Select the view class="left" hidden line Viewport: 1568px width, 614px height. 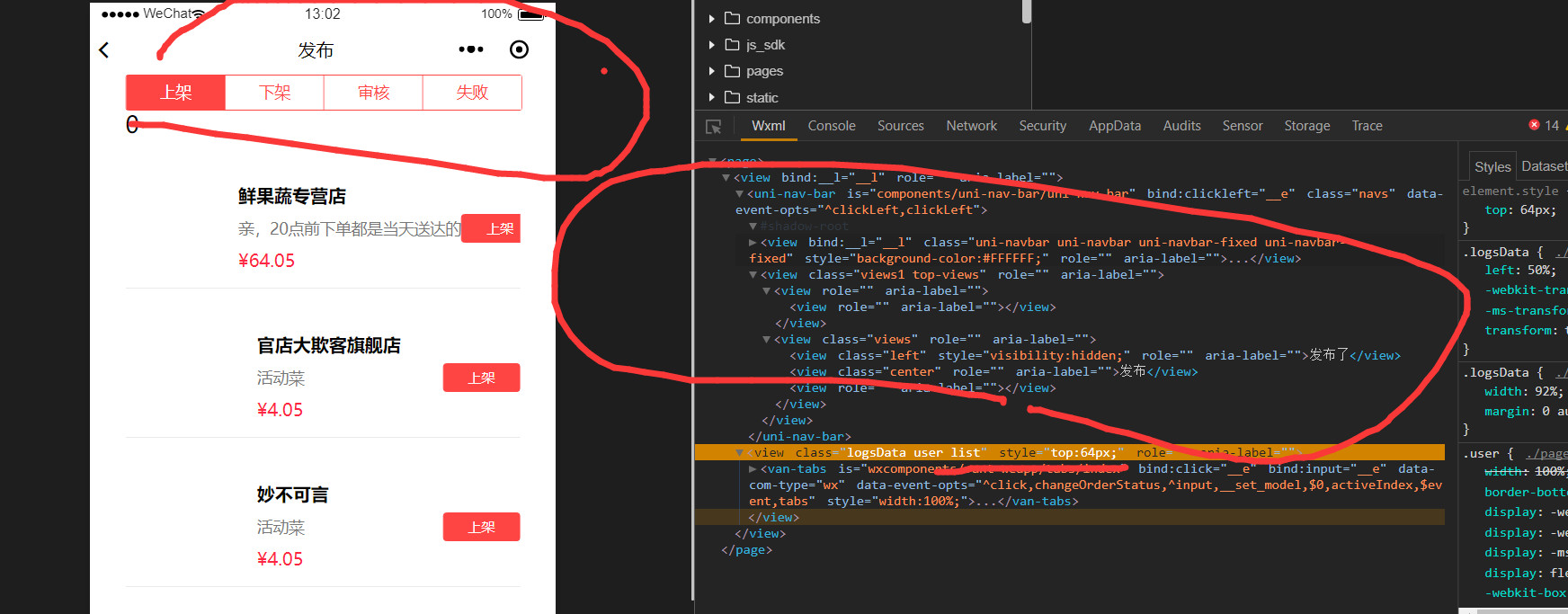[1095, 356]
